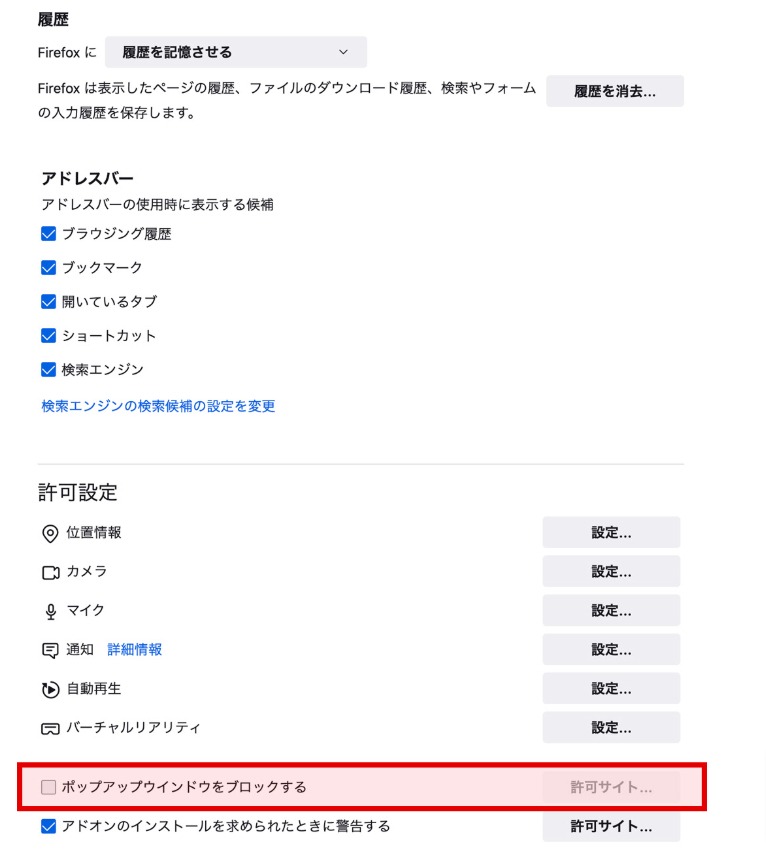Click 許可サイト button for add-on installs
This screenshot has width=766, height=867.
611,827
